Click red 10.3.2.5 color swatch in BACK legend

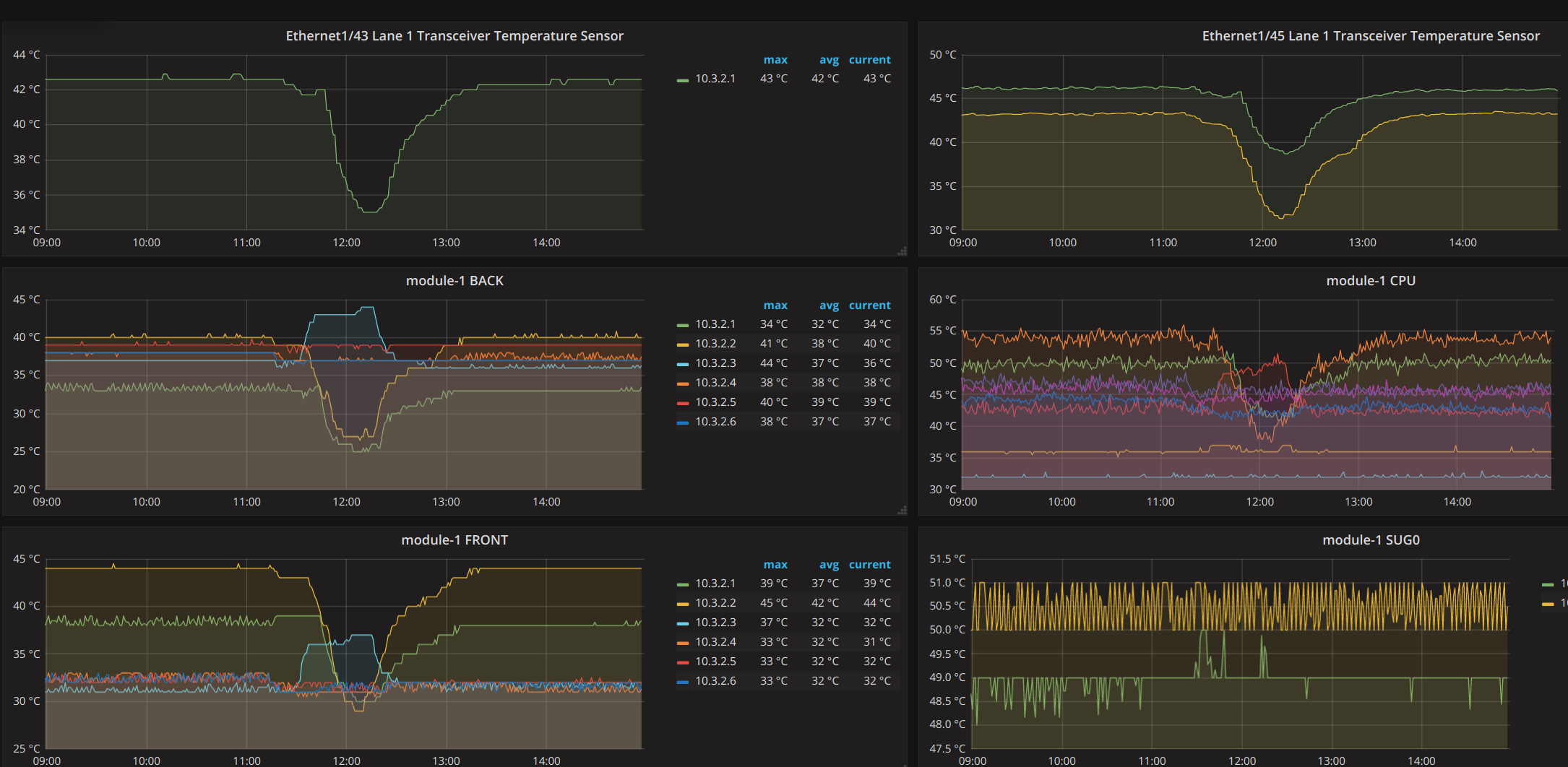(683, 404)
